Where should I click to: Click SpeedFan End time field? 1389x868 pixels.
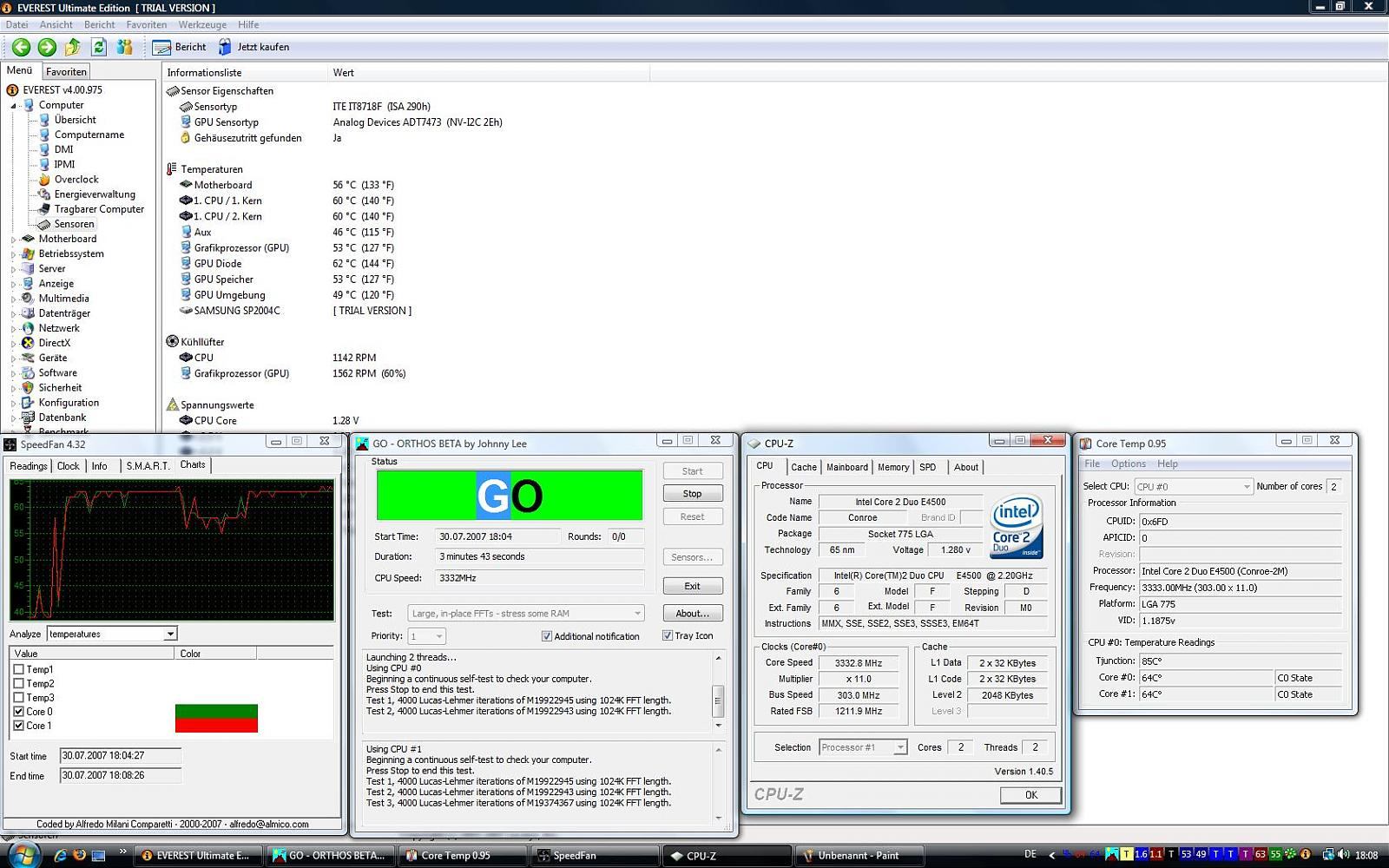(x=120, y=776)
